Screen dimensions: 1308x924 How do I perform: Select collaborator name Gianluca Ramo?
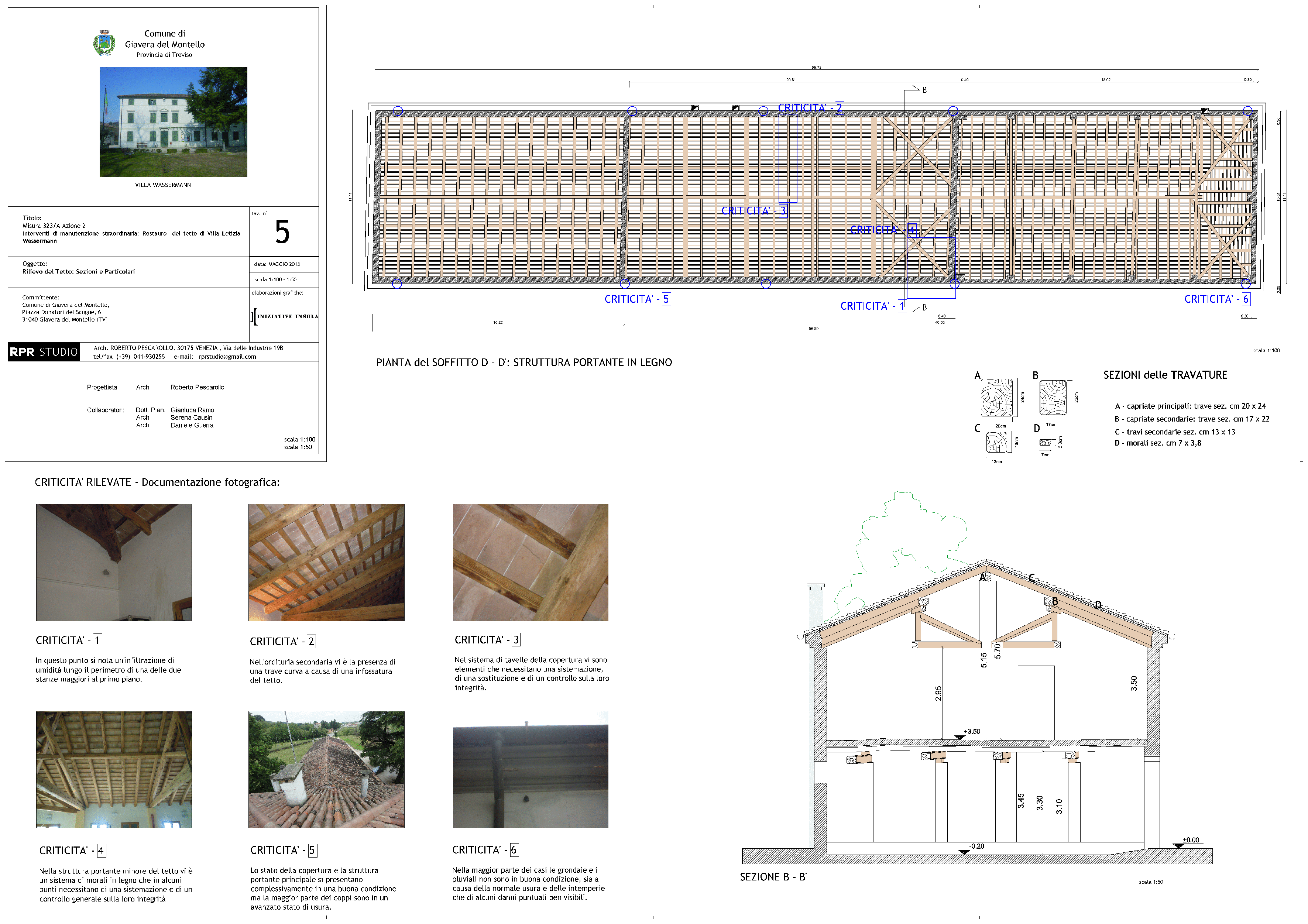click(193, 410)
